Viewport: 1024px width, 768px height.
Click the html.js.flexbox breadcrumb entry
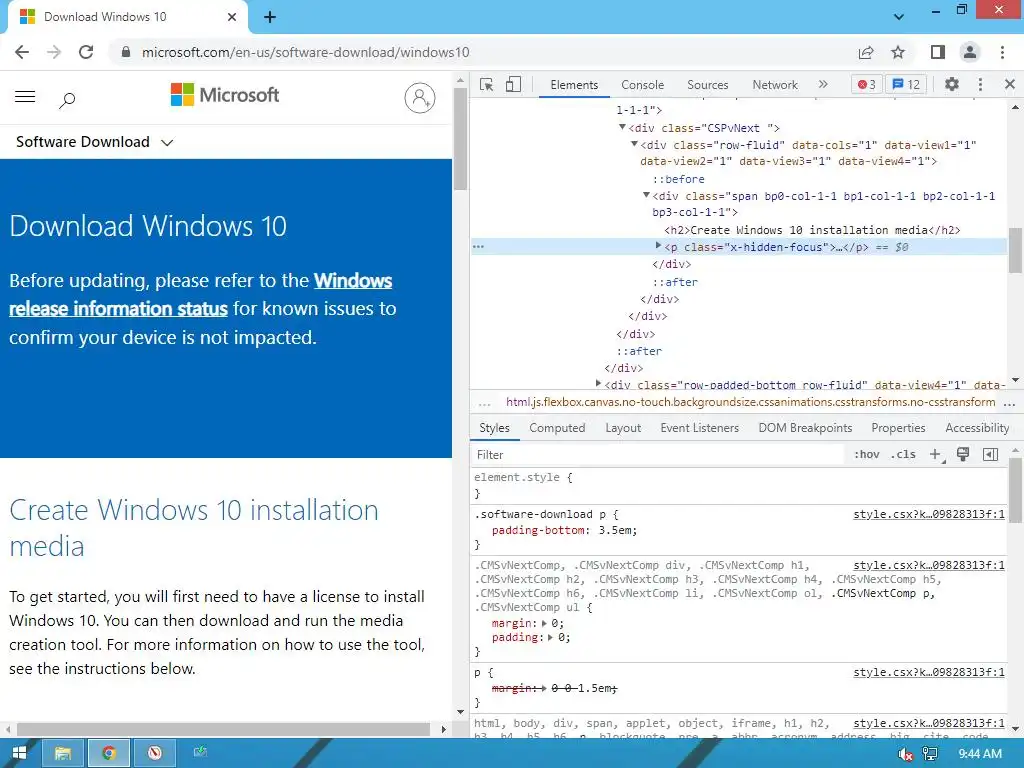pyautogui.click(x=750, y=402)
